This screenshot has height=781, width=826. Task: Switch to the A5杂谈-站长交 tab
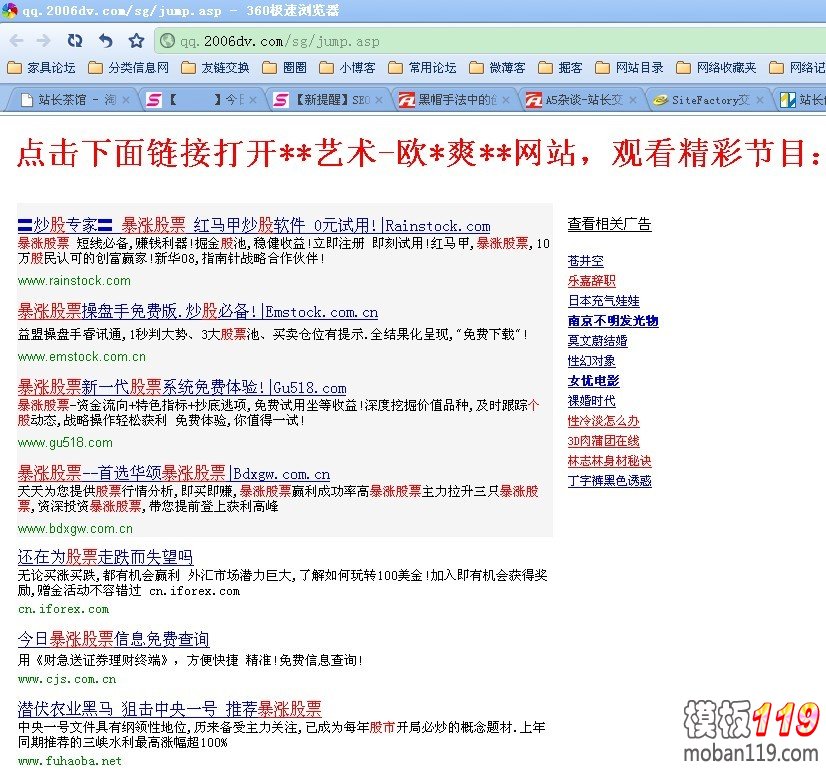[x=581, y=100]
